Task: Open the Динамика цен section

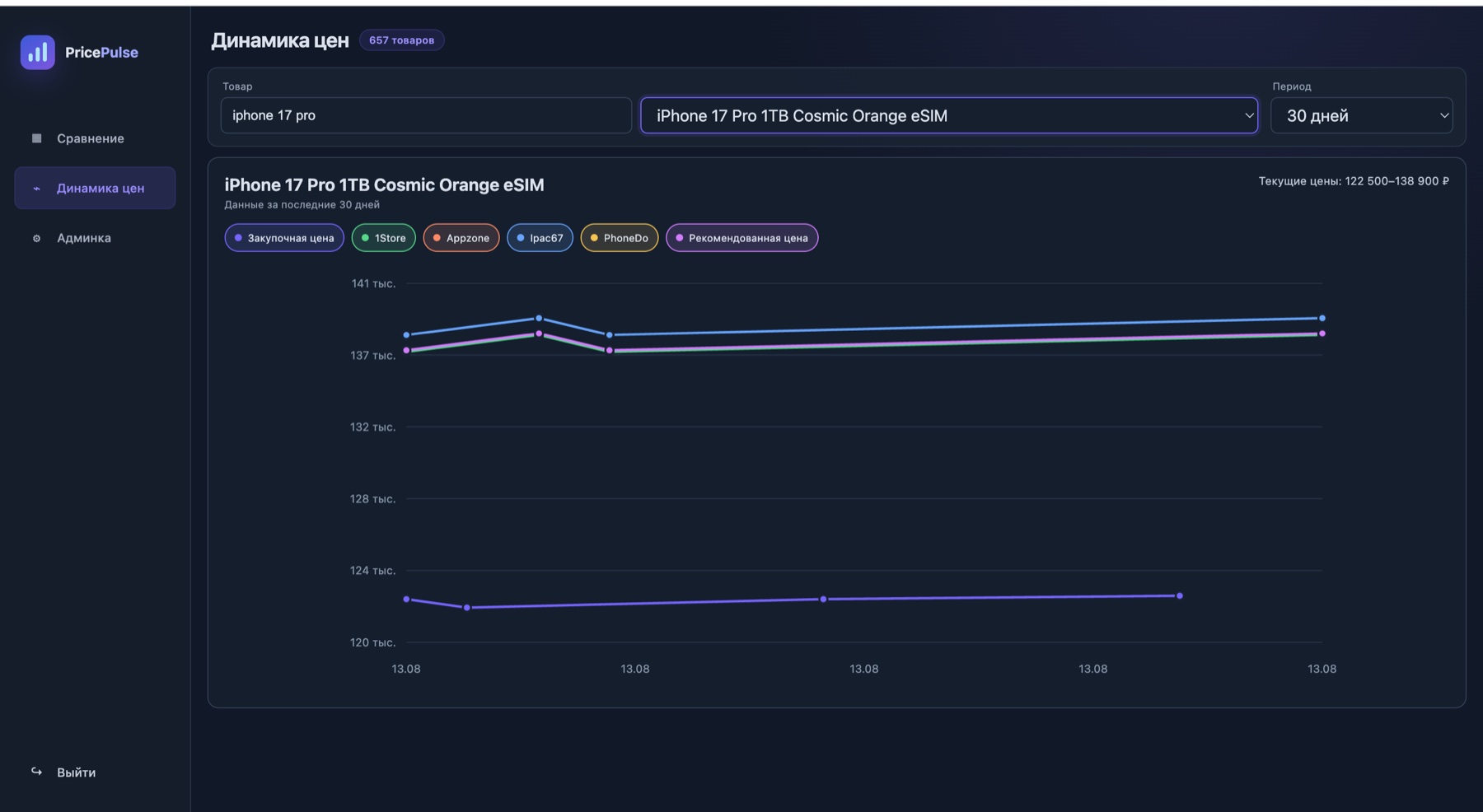Action: 95,188
